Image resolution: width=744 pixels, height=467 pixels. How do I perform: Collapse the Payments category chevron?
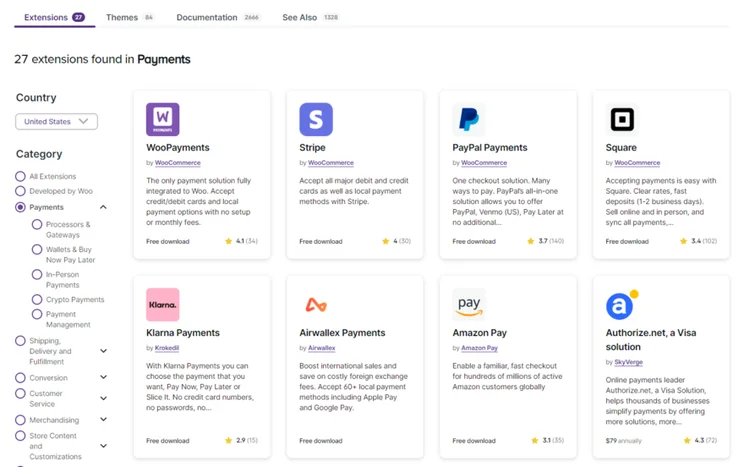pos(103,207)
